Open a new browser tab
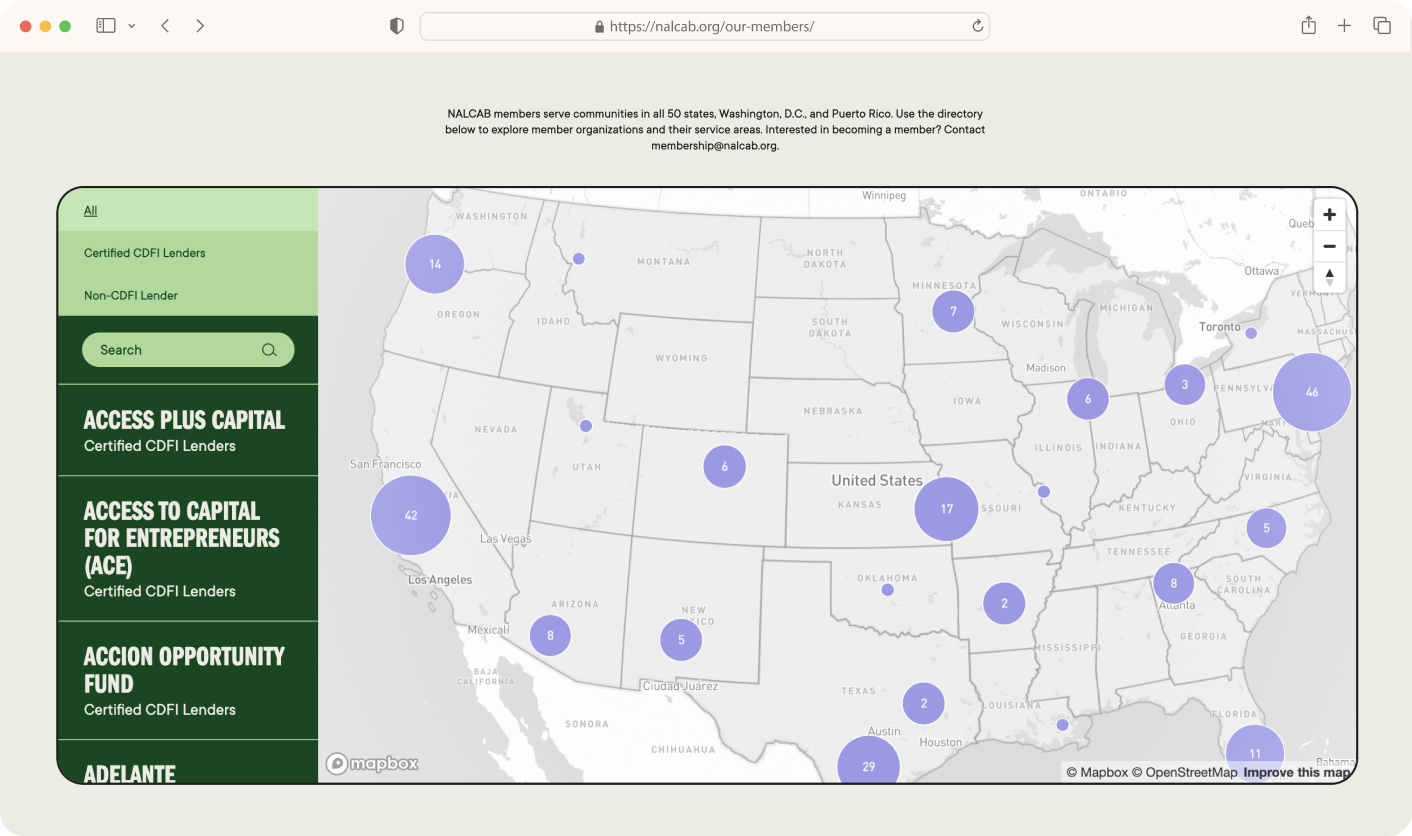The width and height of the screenshot is (1412, 836). 1344,26
